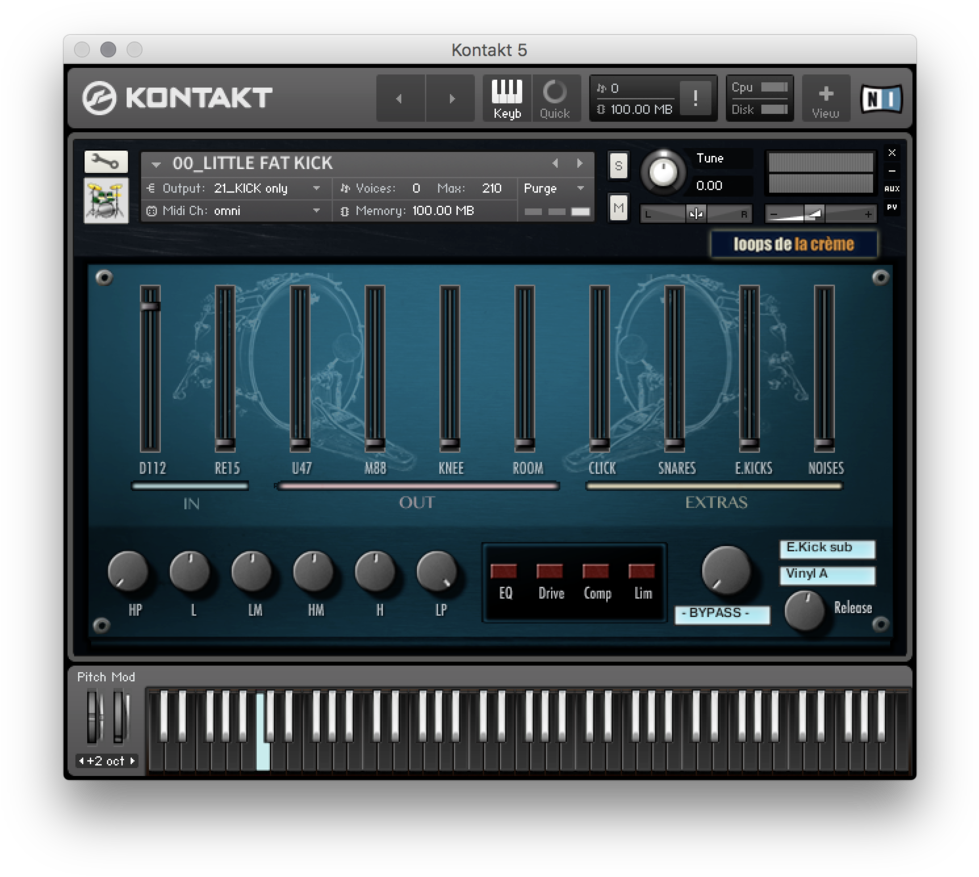Click the RE15 mic fader
Screen dimensions: 979x877
click(225, 368)
